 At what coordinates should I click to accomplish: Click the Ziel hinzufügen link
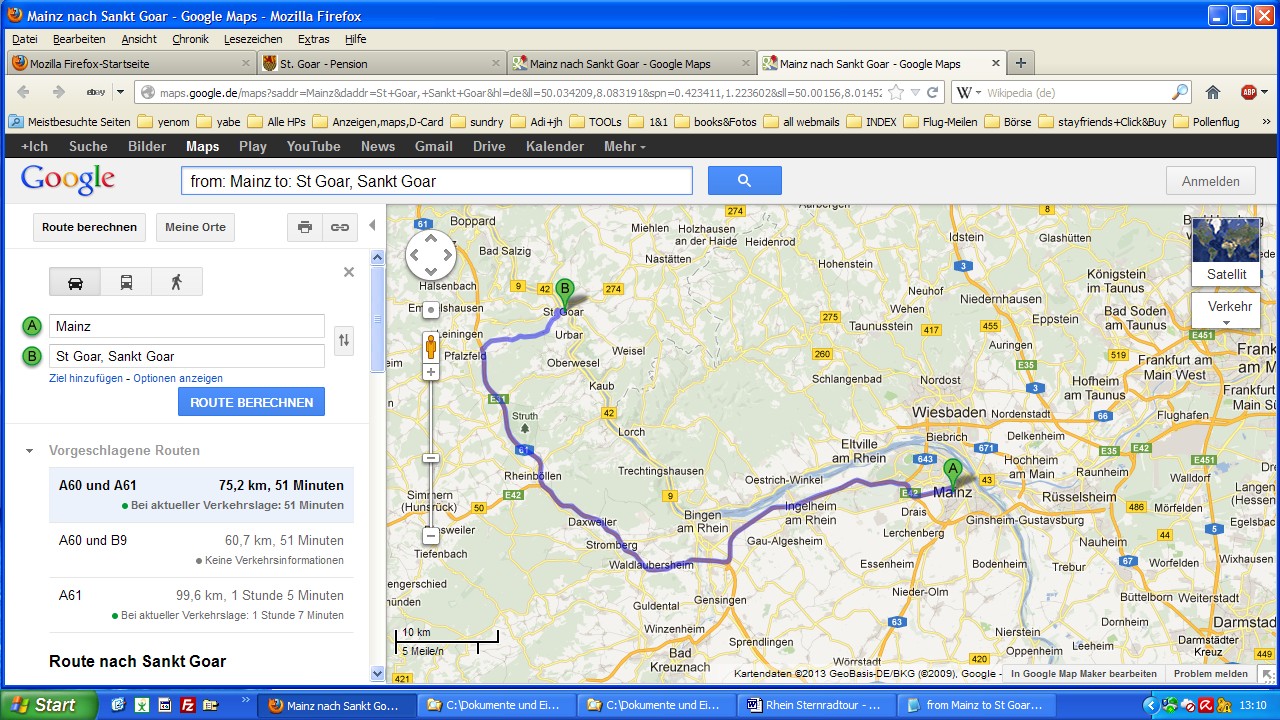(x=86, y=378)
